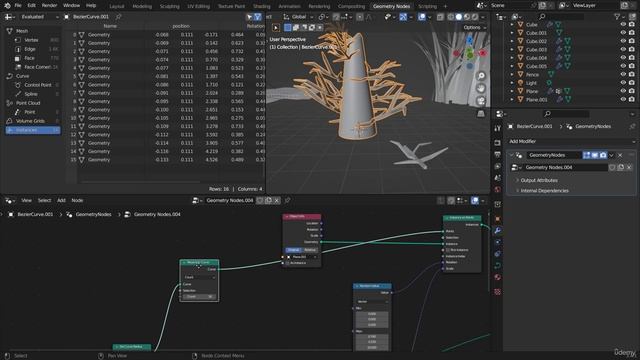
Task: Click the pin icon next to node group name
Action: click(287, 200)
